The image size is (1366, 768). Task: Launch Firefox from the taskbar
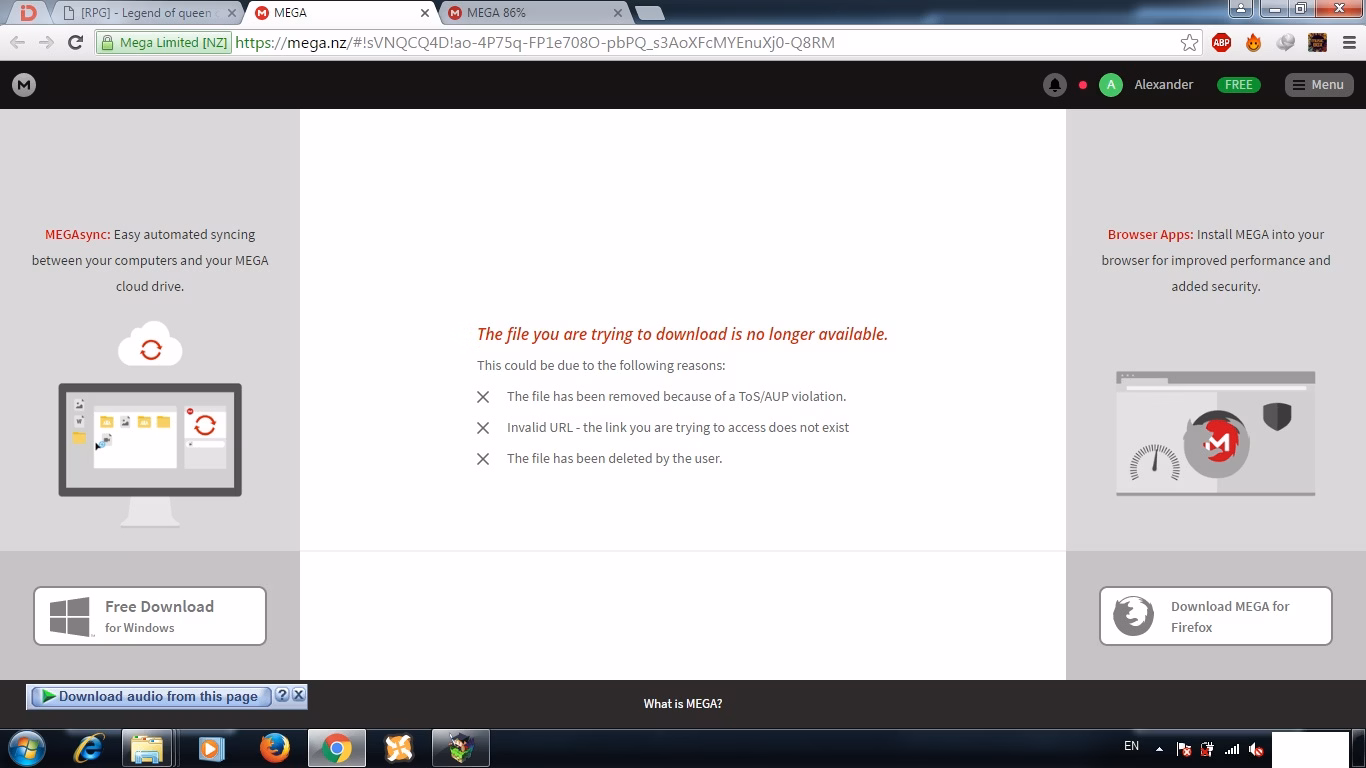pyautogui.click(x=274, y=748)
